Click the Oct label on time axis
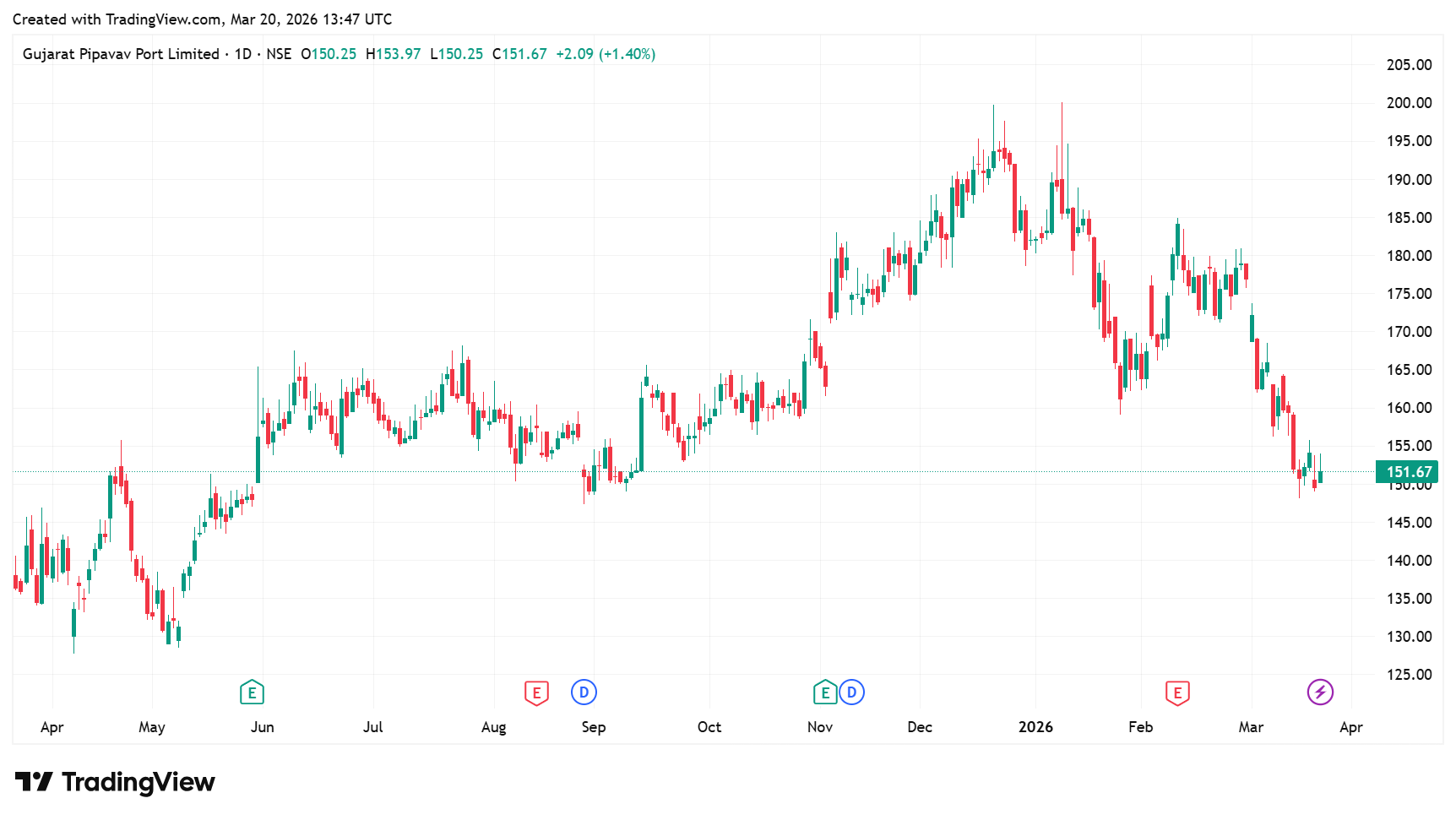 (x=709, y=727)
